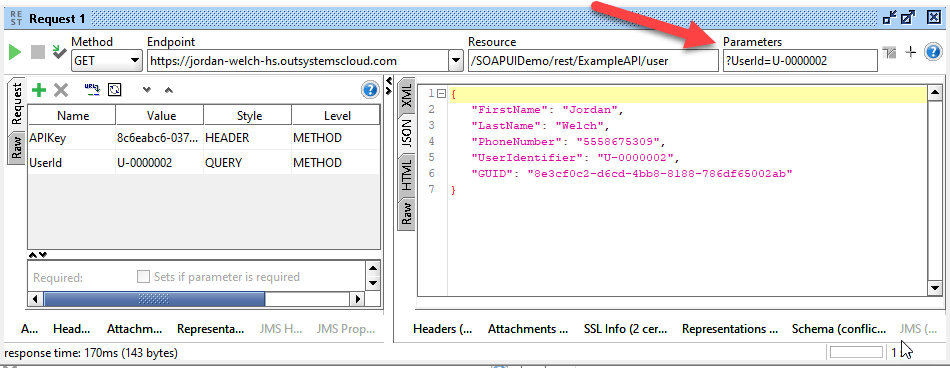Viewport: 950px width, 368px height.
Task: Open response Attachments tab
Action: 528,329
